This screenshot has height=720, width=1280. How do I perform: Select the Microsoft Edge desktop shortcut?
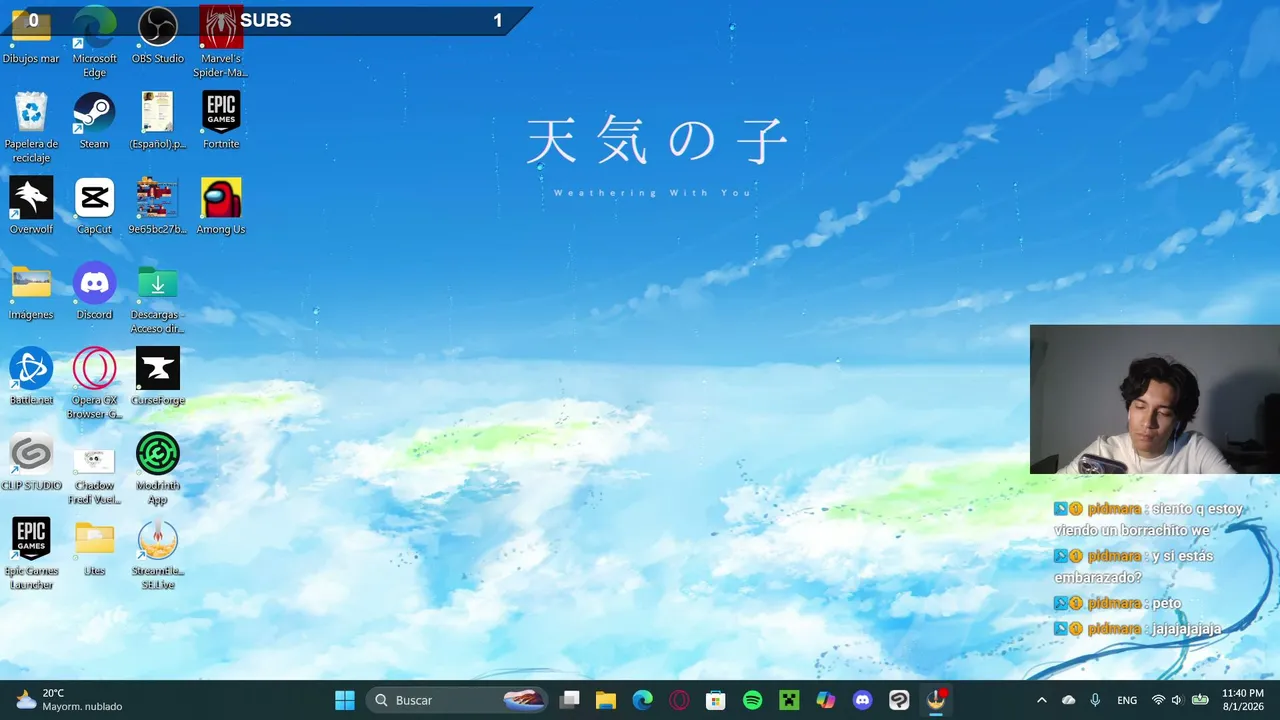[94, 43]
